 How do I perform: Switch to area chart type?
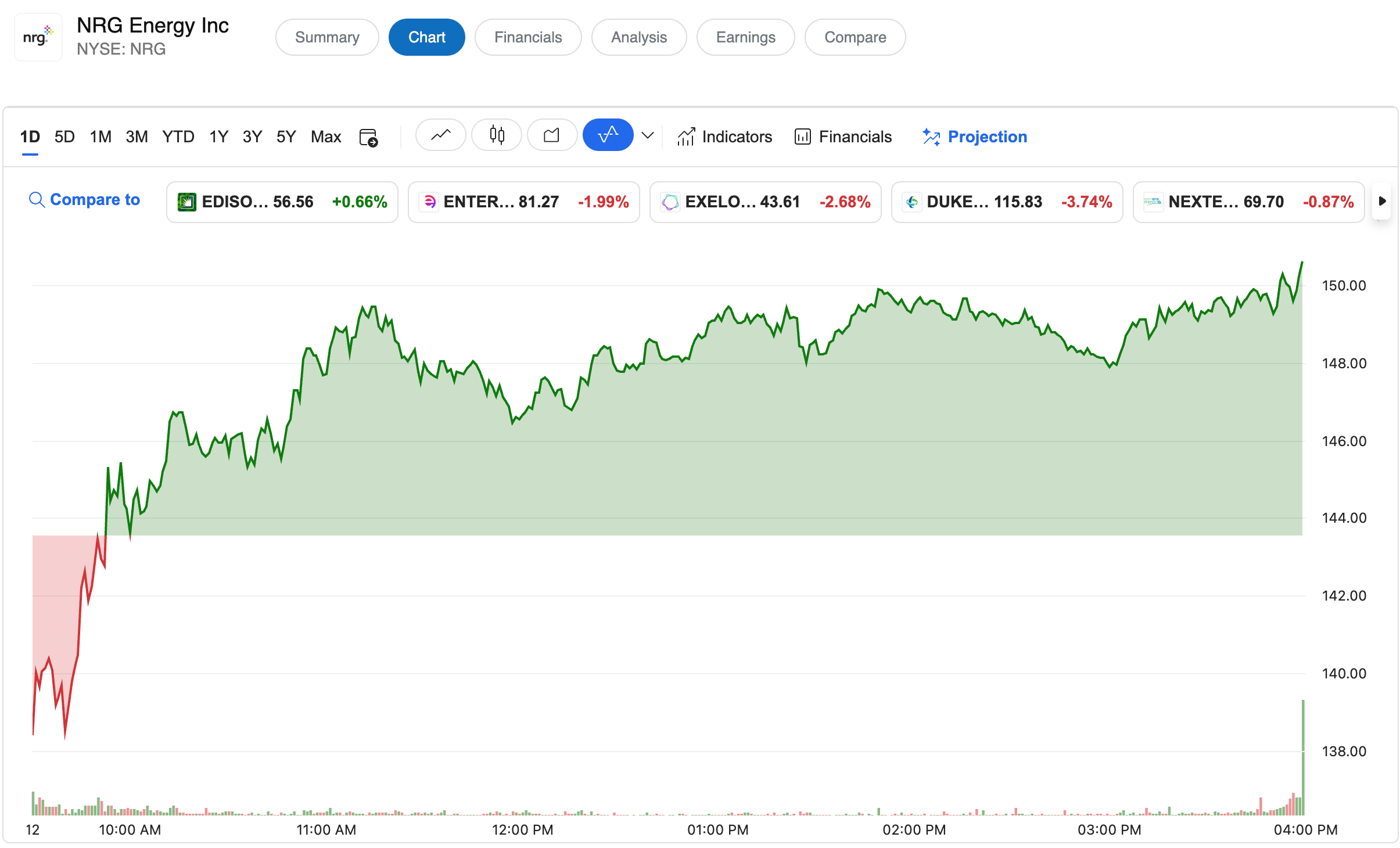[552, 135]
